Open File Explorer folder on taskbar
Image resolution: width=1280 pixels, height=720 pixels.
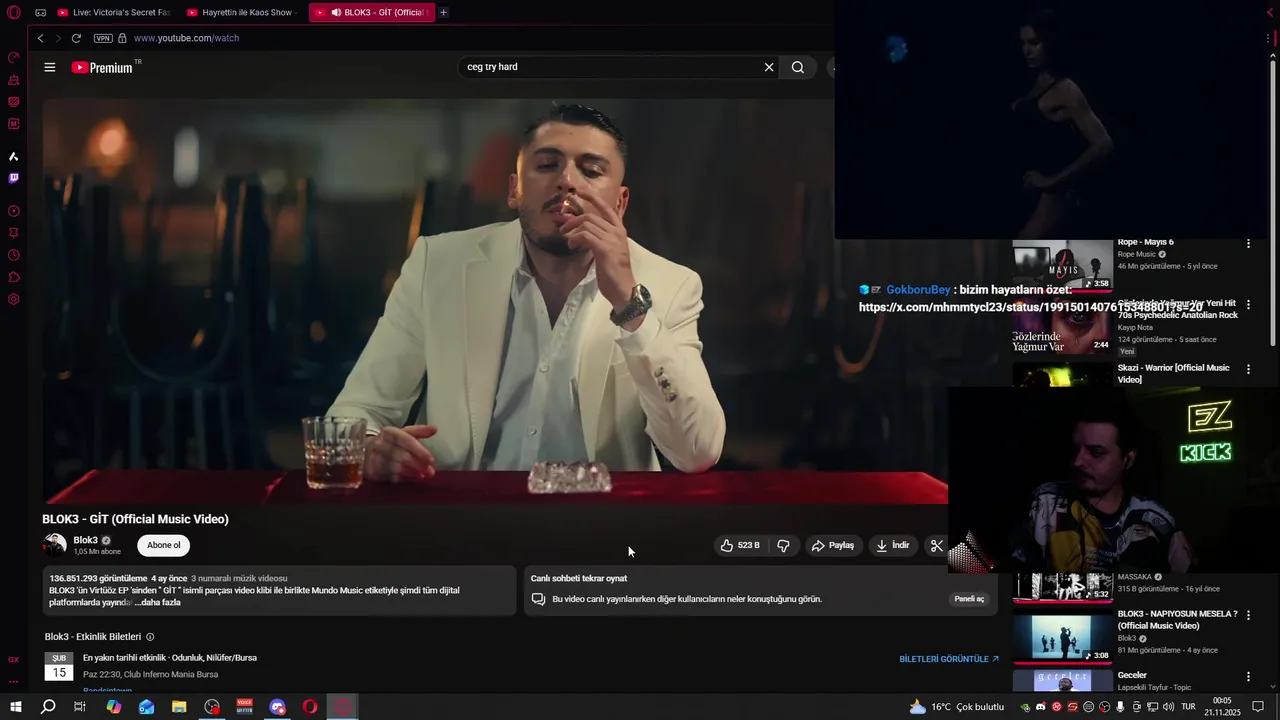(x=179, y=707)
